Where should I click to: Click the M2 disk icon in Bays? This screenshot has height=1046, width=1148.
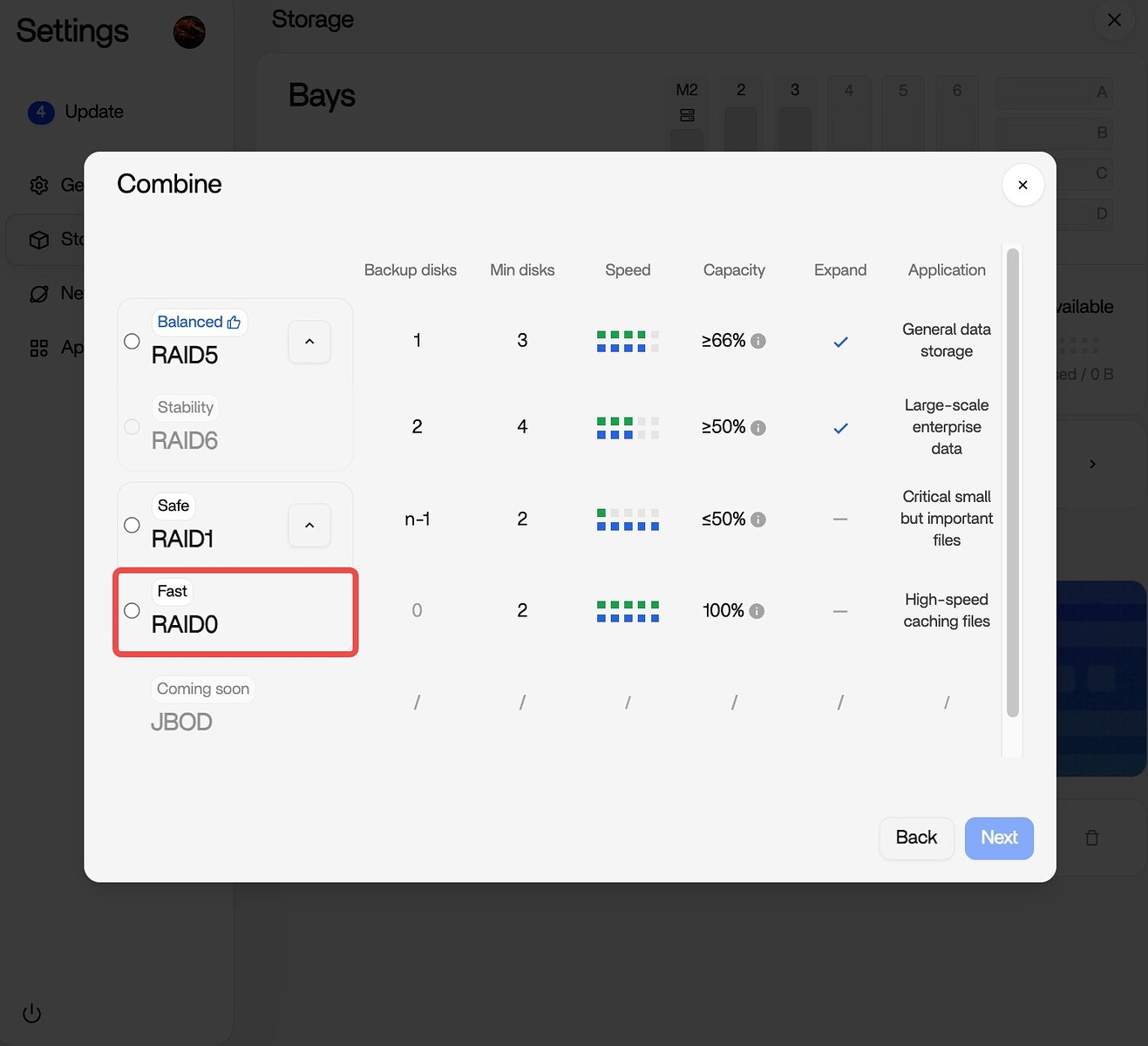click(687, 115)
